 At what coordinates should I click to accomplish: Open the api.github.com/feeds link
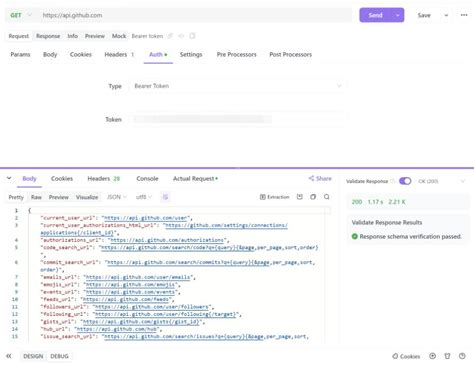point(126,299)
